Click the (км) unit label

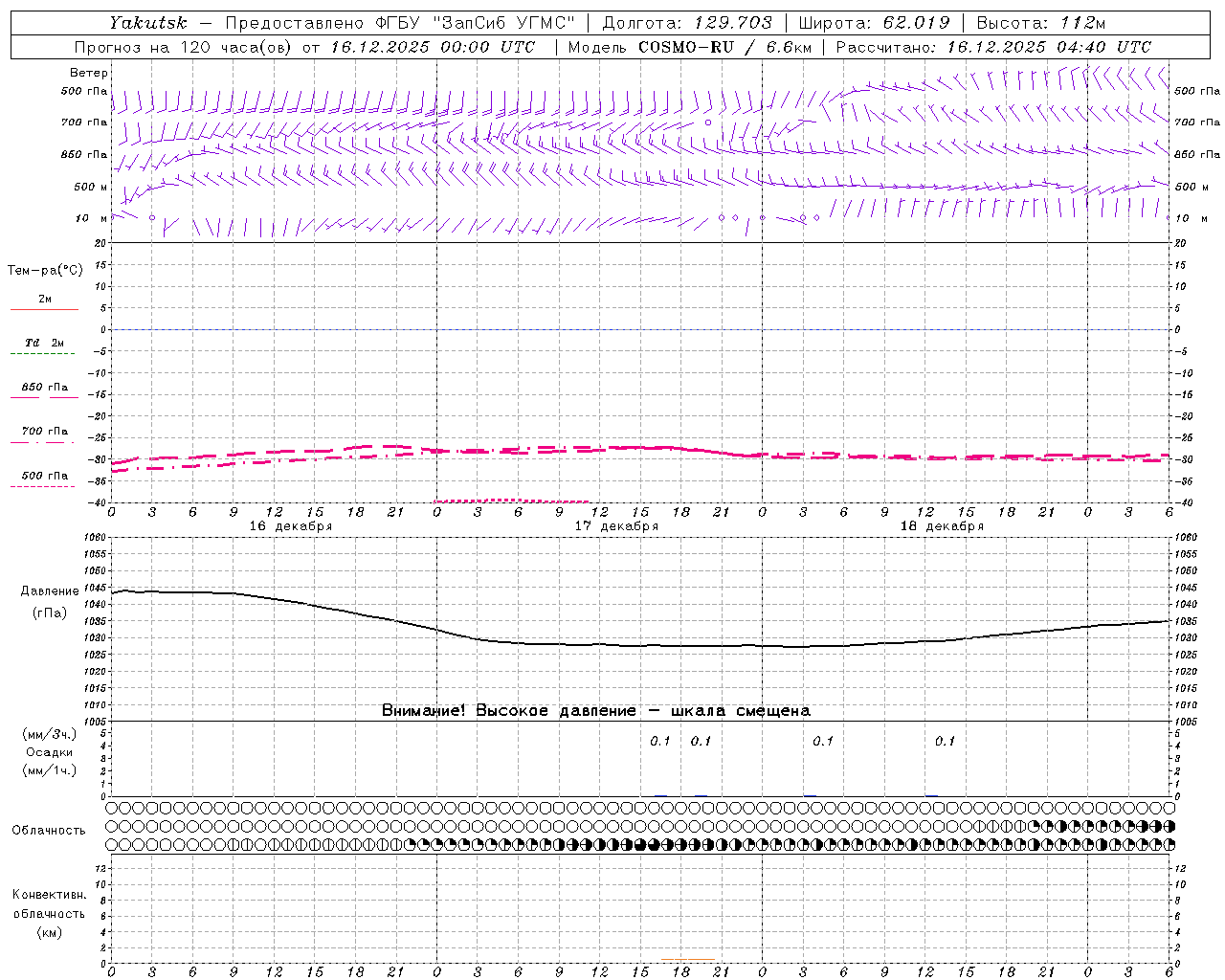coord(49,932)
